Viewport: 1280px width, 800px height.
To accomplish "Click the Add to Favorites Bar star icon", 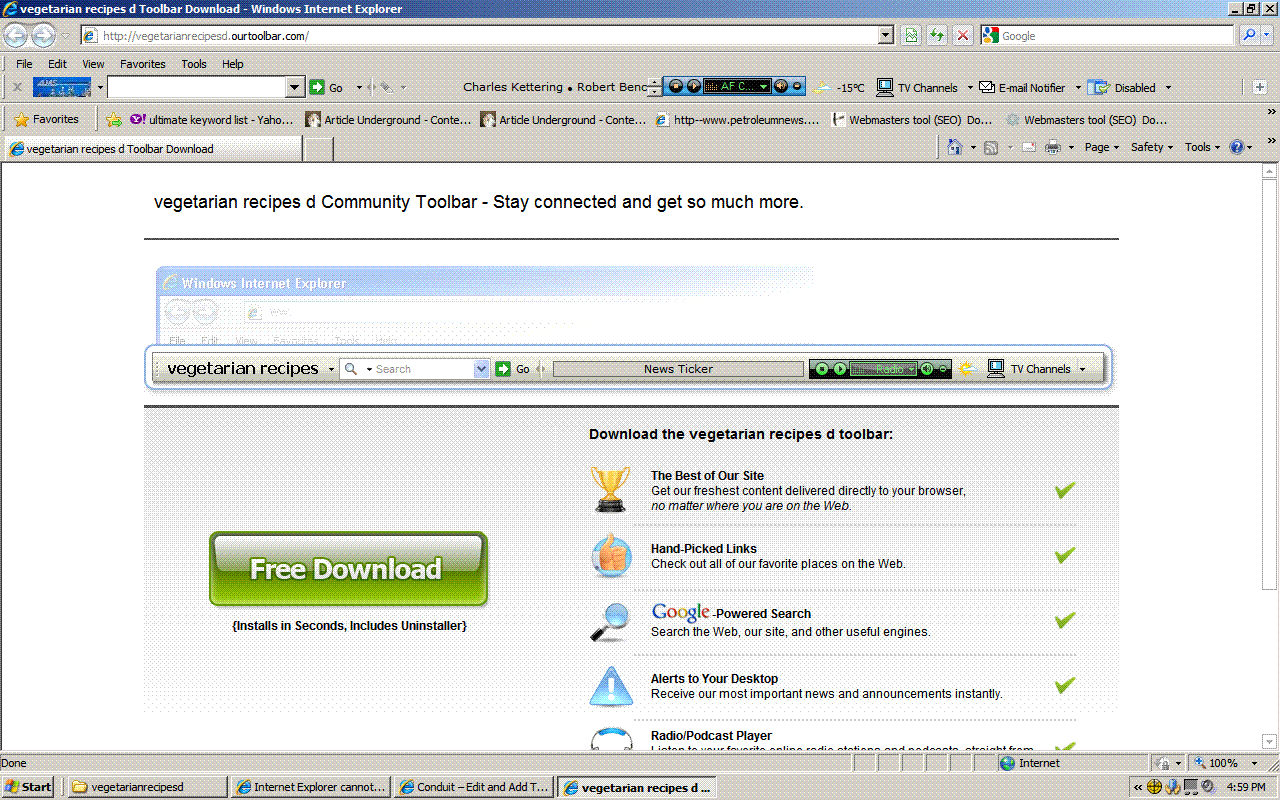I will click(114, 120).
